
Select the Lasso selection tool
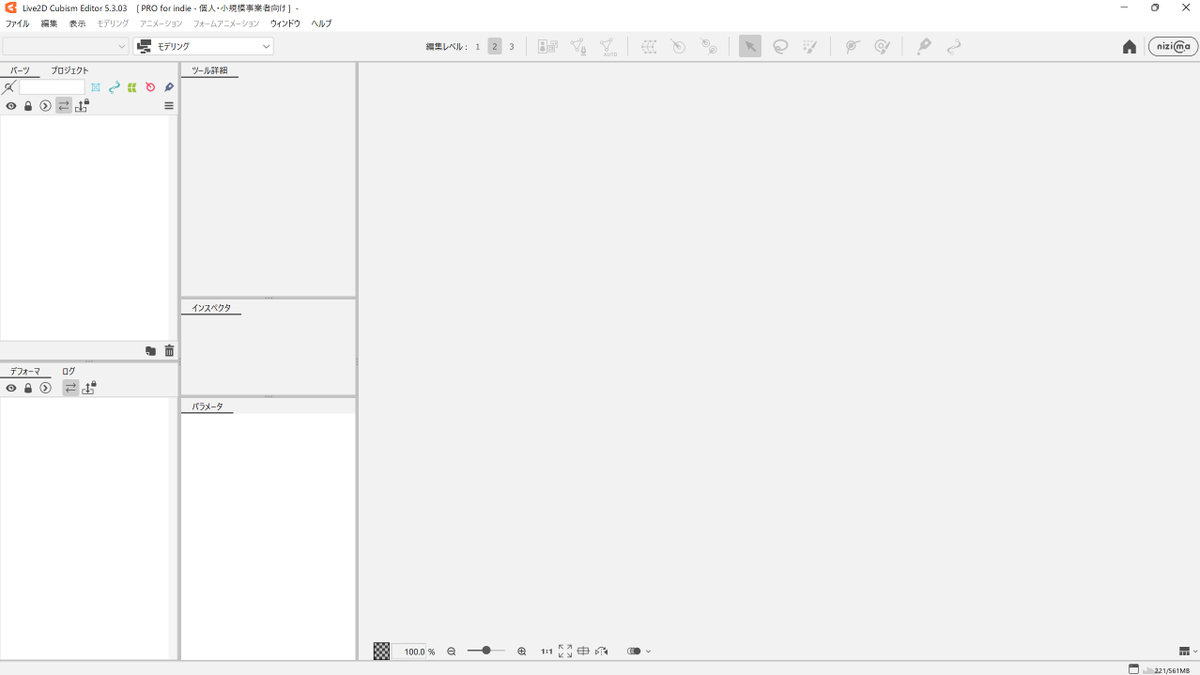tap(780, 46)
